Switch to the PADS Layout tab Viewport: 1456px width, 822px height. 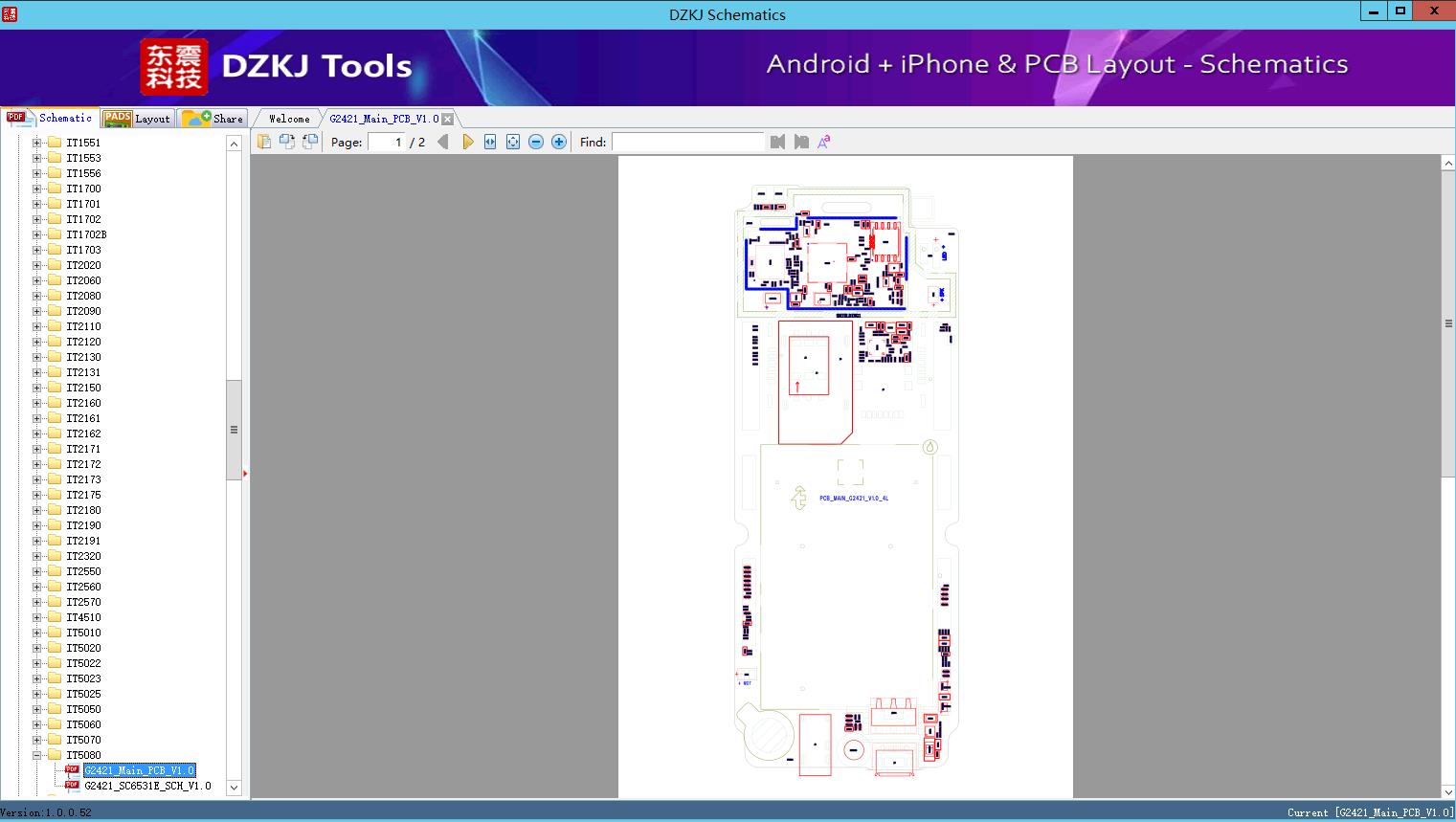click(137, 119)
